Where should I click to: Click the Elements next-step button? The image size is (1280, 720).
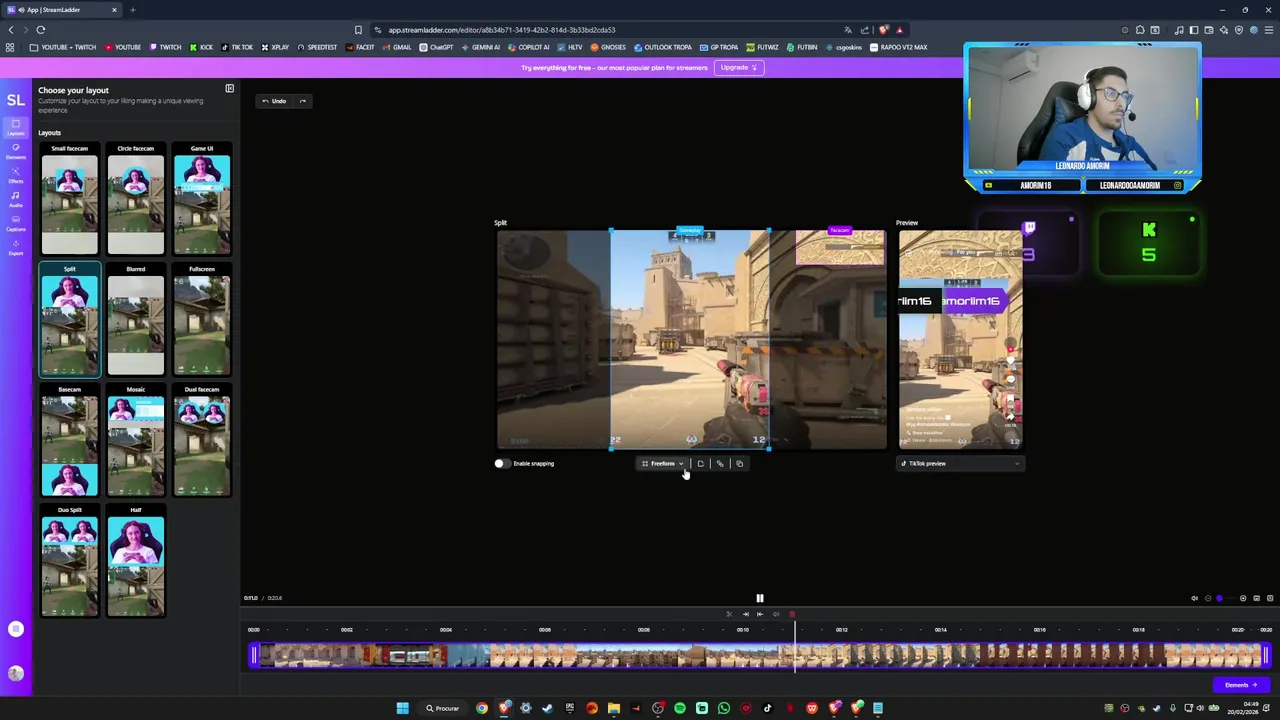[x=1241, y=685]
